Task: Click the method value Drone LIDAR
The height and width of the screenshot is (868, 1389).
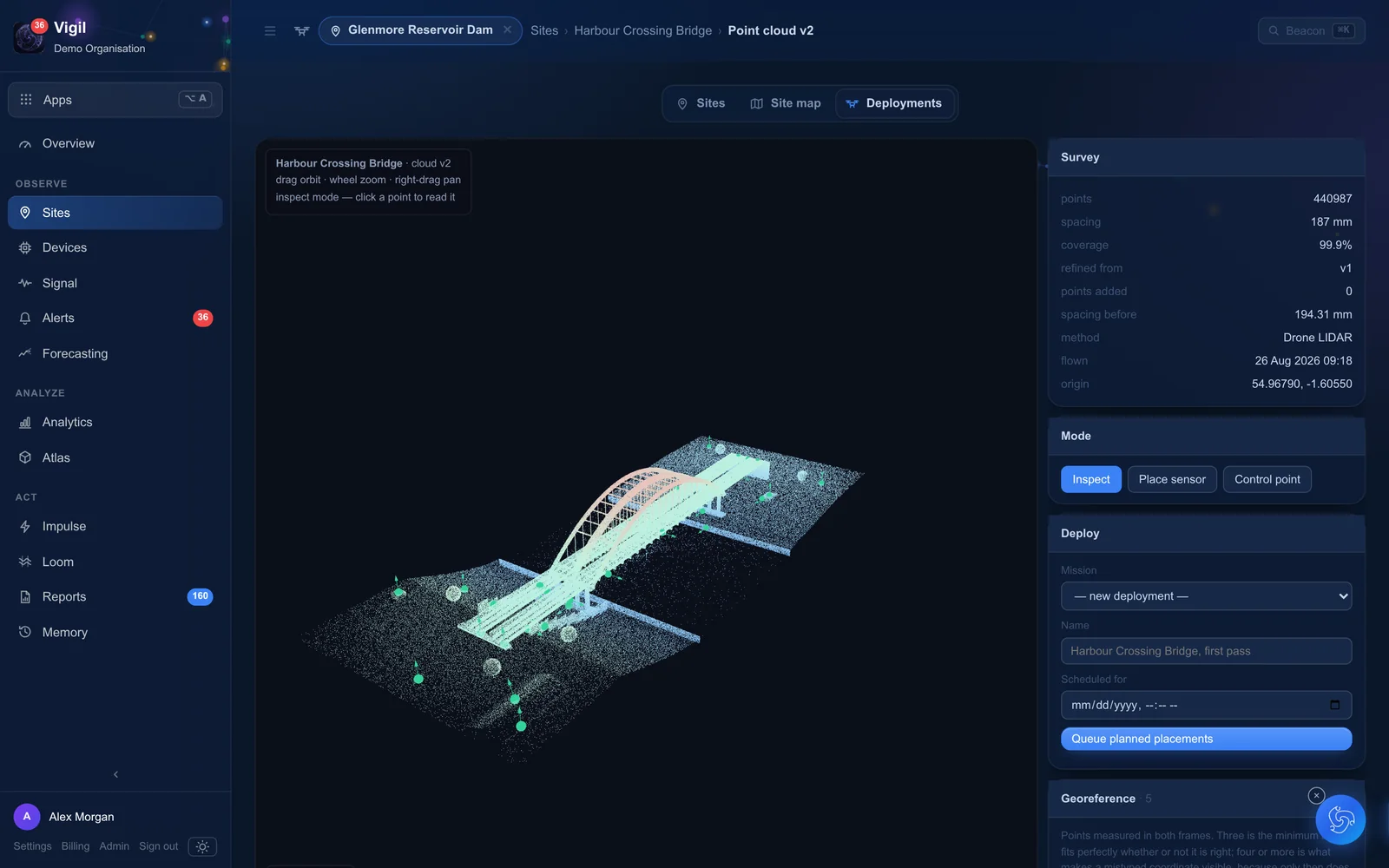Action: point(1318,338)
